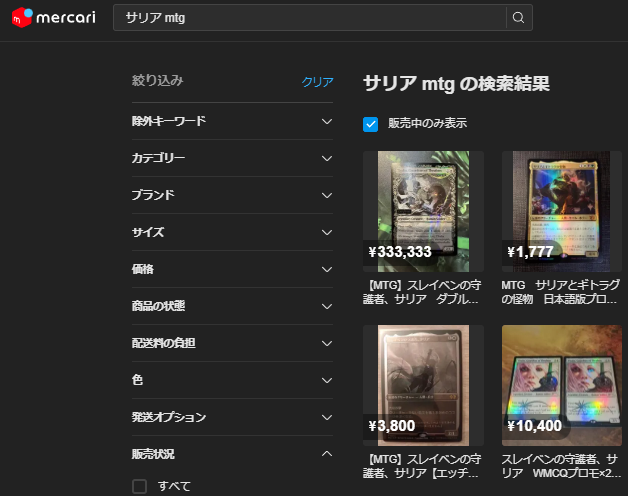Expand the 色 filter section
The height and width of the screenshot is (496, 628).
click(232, 380)
